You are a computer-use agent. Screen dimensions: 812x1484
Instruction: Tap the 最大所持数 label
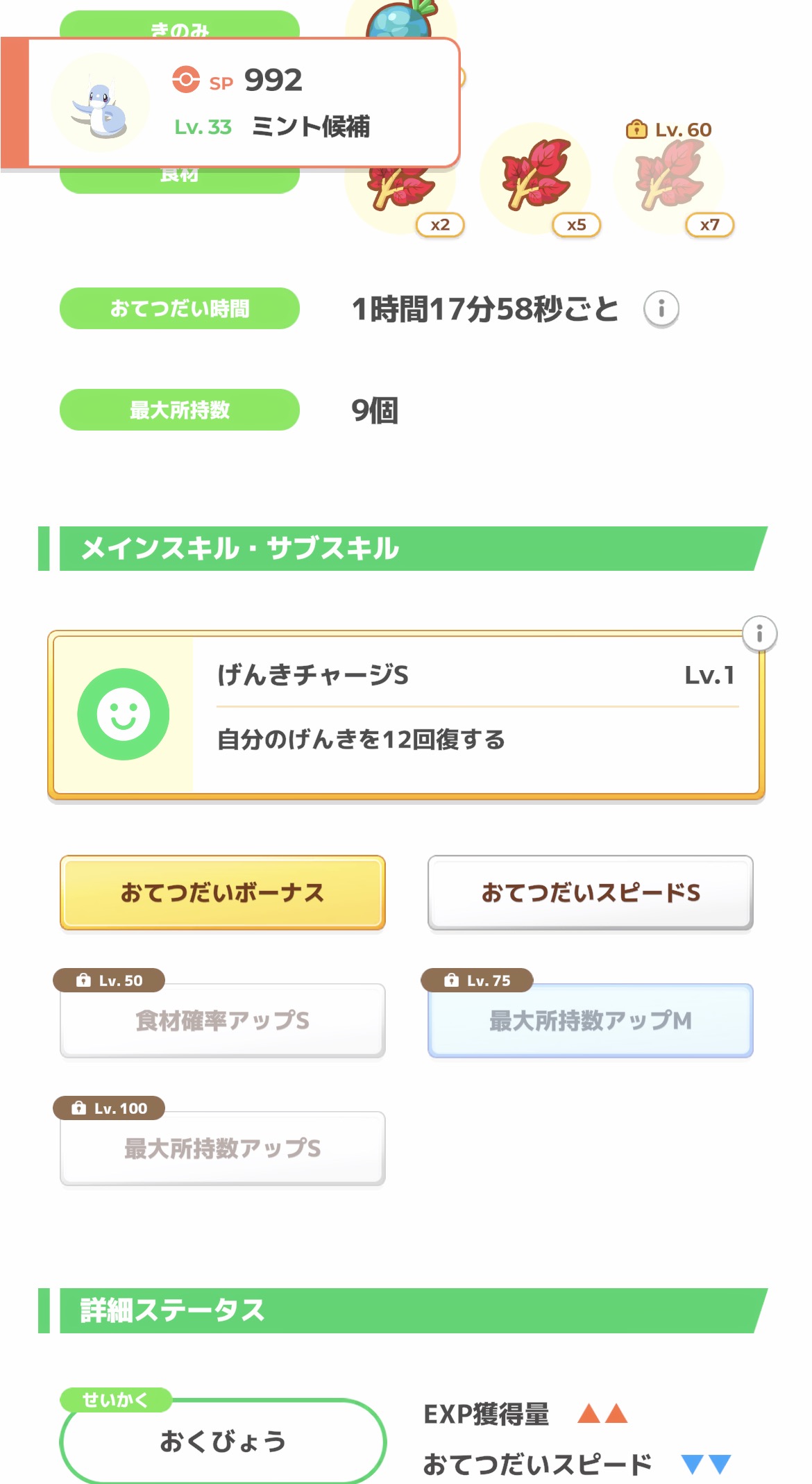click(180, 410)
